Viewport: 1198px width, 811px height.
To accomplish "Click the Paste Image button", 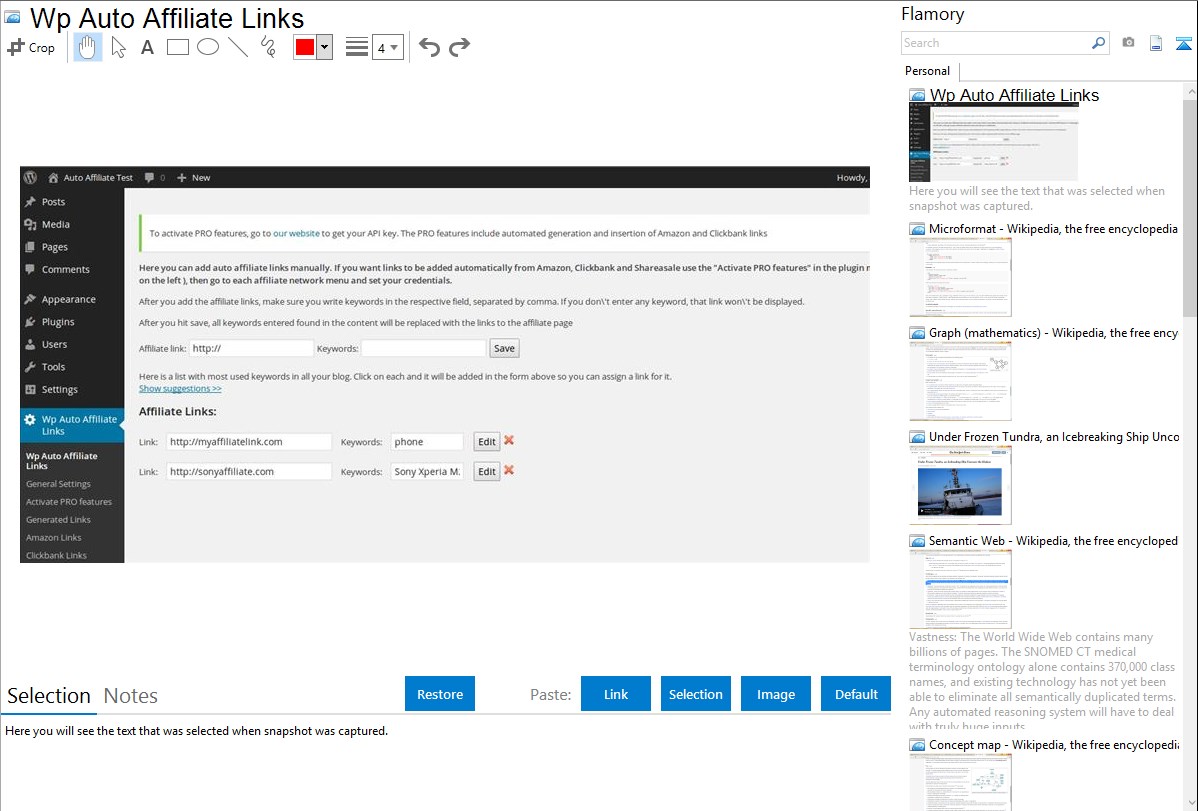I will click(776, 694).
